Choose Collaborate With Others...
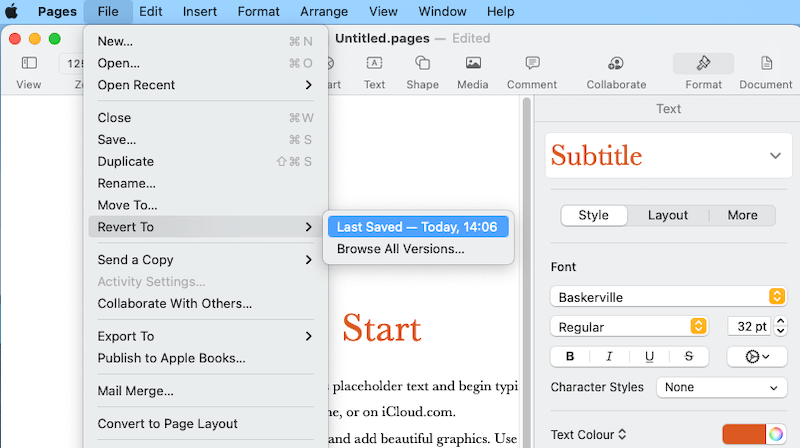This screenshot has height=448, width=800. 206,304
